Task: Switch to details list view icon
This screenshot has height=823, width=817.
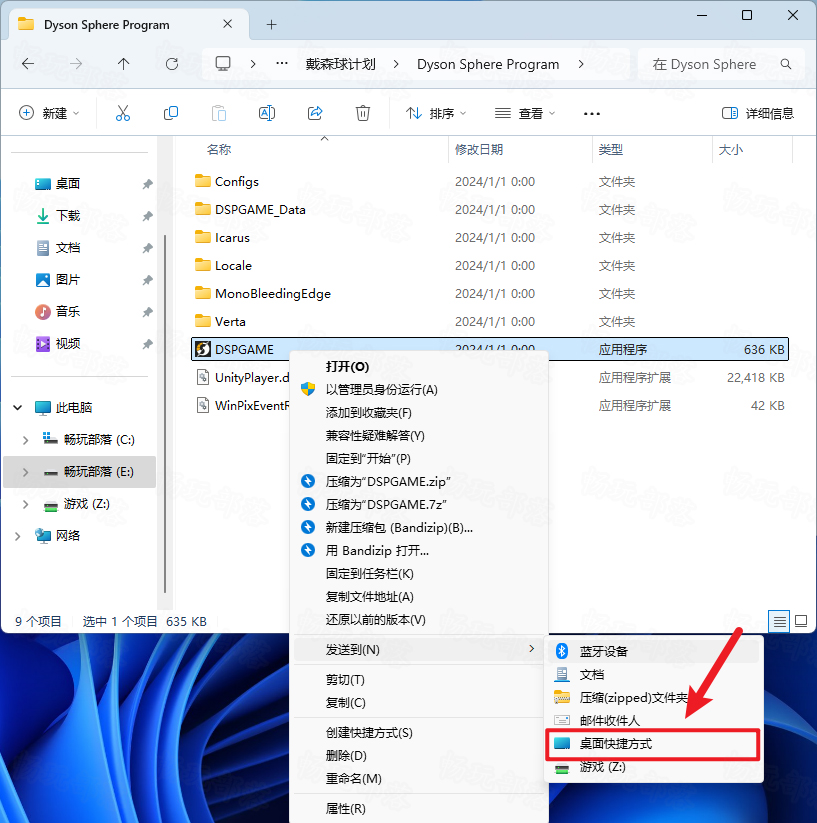Action: (779, 621)
